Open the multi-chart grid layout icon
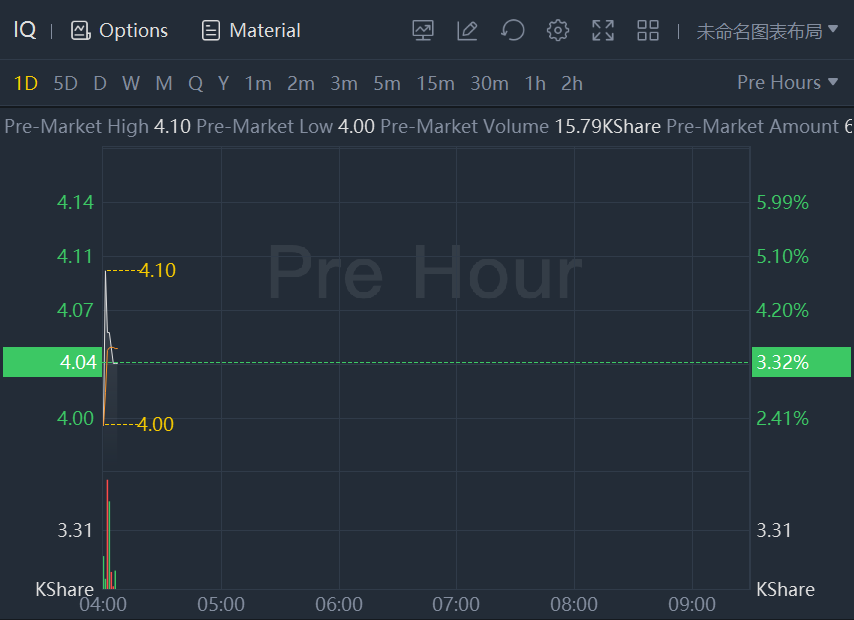Image resolution: width=854 pixels, height=620 pixels. [648, 31]
